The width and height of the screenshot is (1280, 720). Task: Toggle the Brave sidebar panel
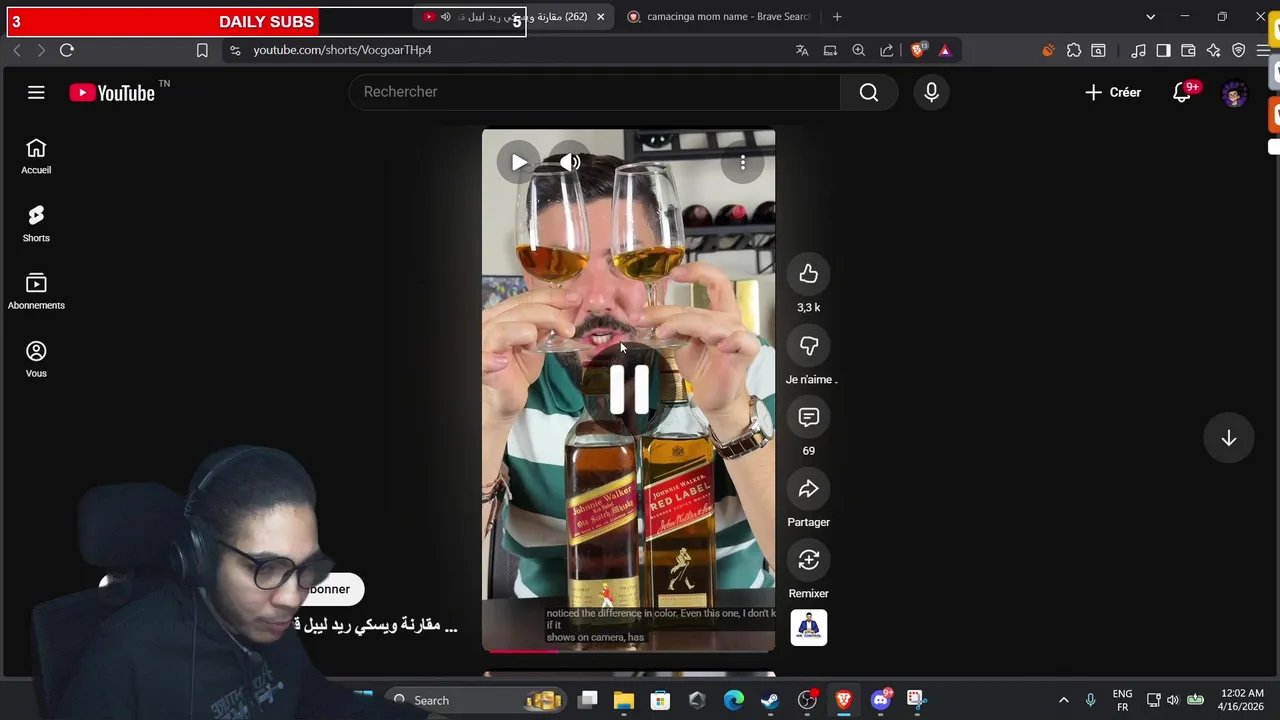coord(1163,50)
